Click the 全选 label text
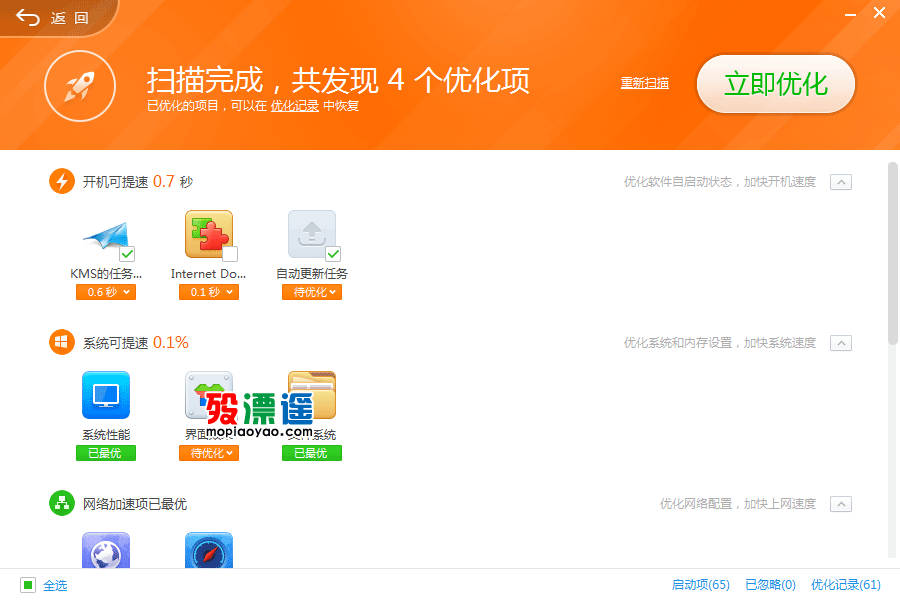Viewport: 900px width, 600px height. 55,585
